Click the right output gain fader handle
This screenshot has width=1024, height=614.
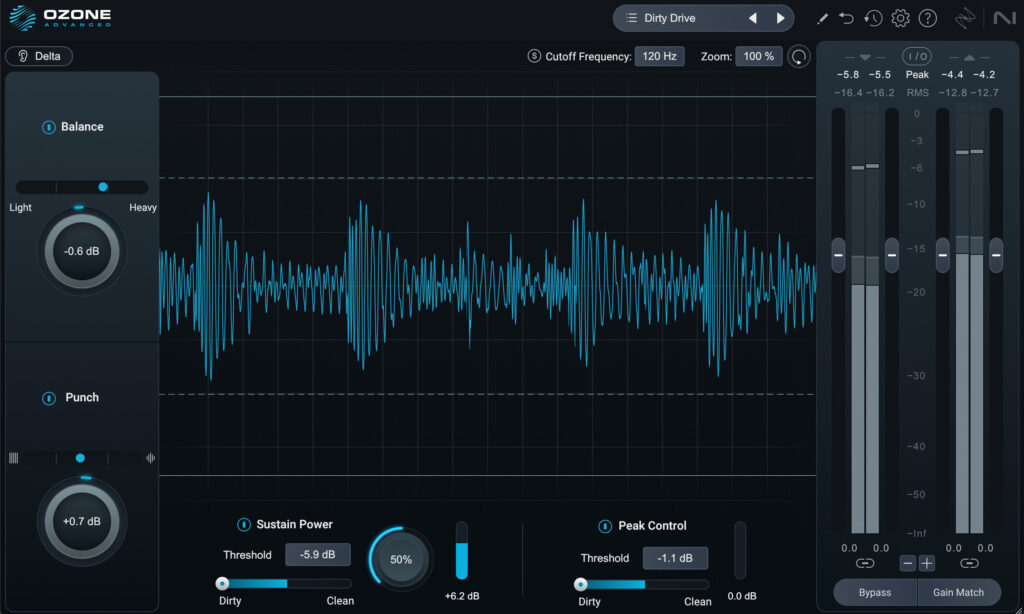[x=996, y=255]
